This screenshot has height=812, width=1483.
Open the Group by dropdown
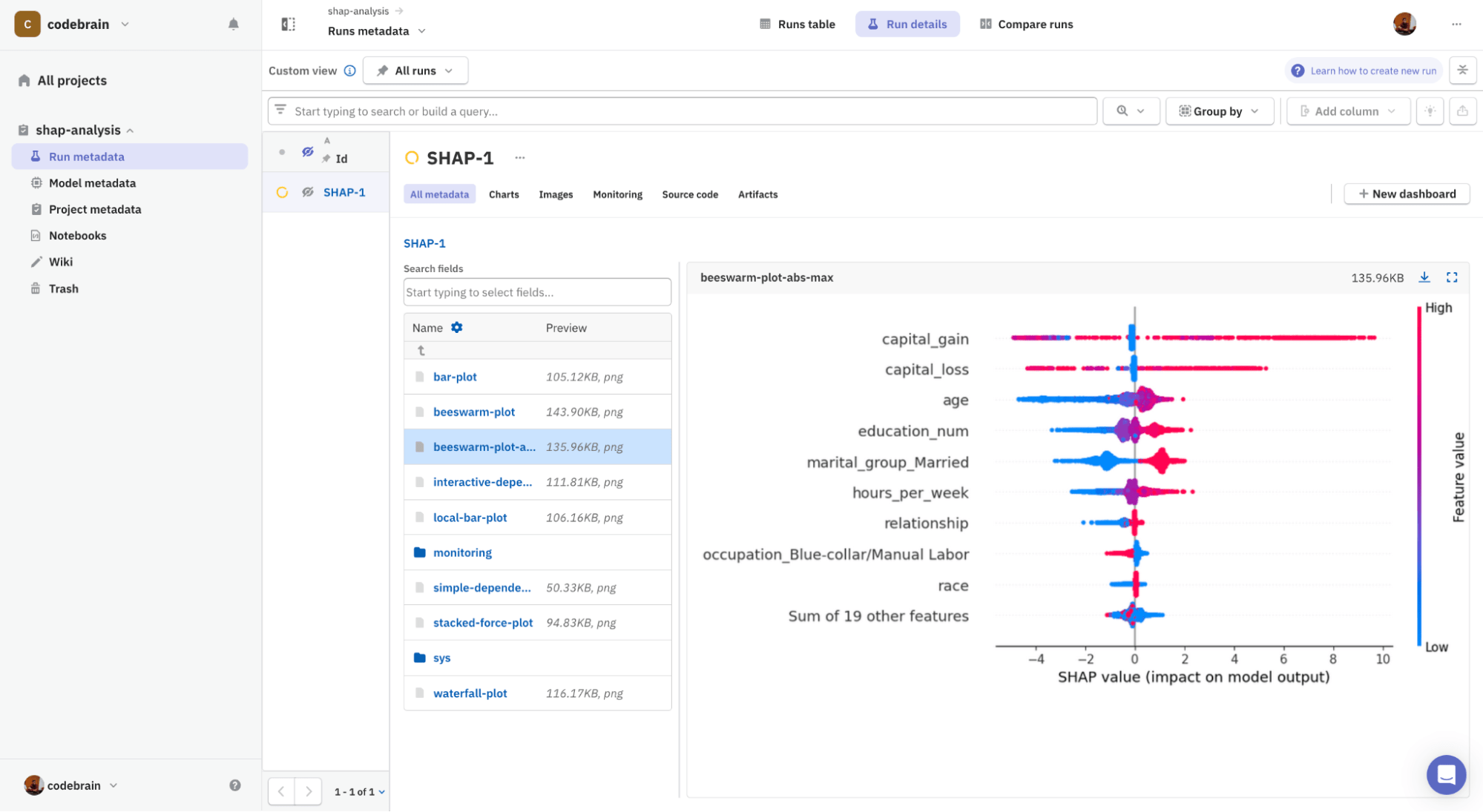[x=1219, y=110]
